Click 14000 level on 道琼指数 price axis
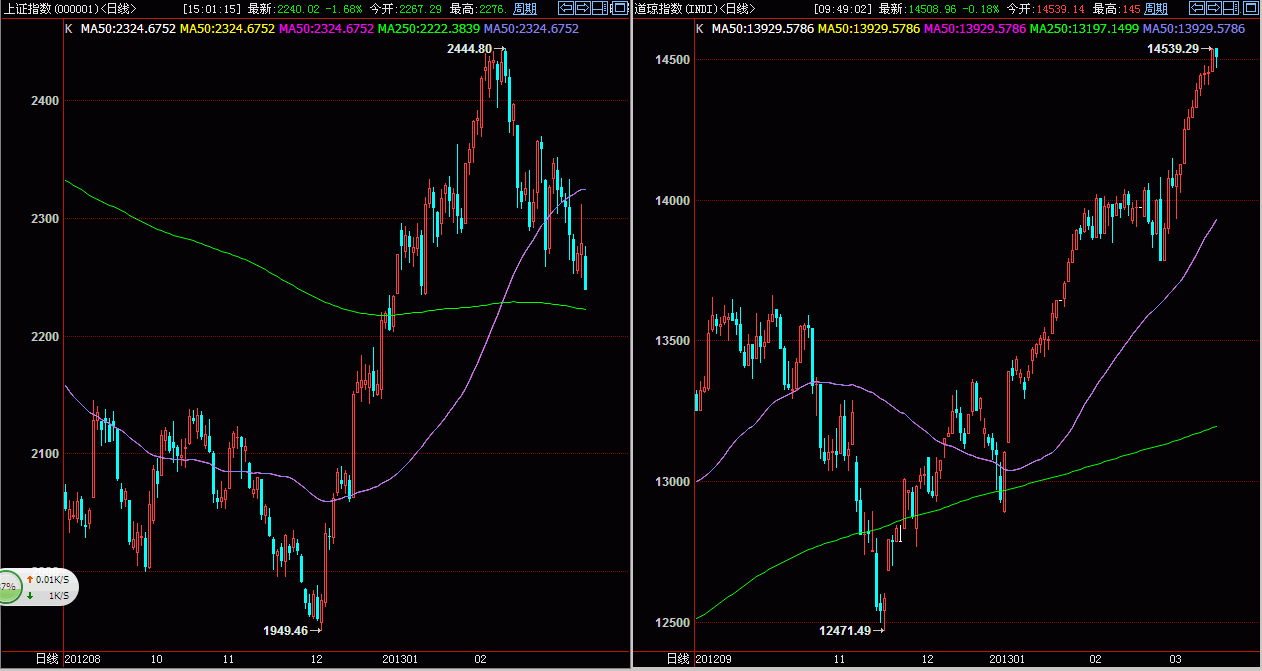Image resolution: width=1262 pixels, height=671 pixels. click(x=672, y=201)
